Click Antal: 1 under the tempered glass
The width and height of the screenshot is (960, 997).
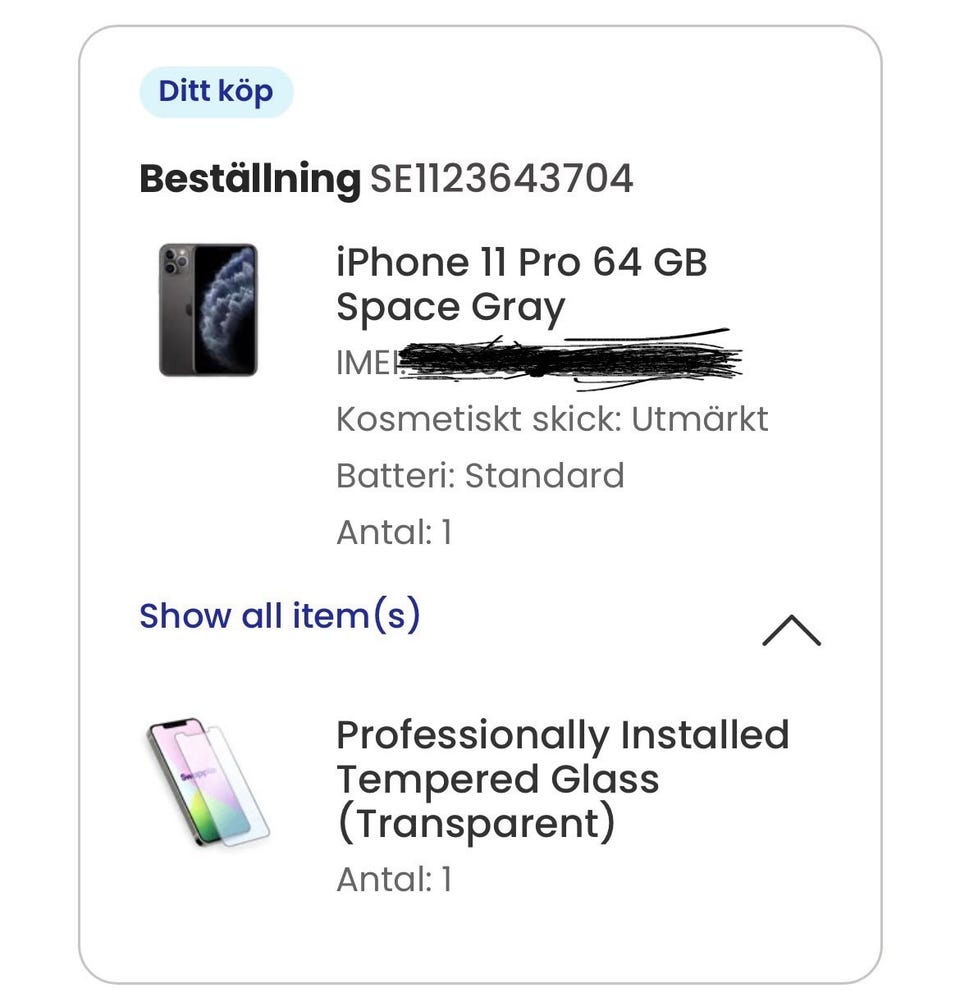point(394,879)
